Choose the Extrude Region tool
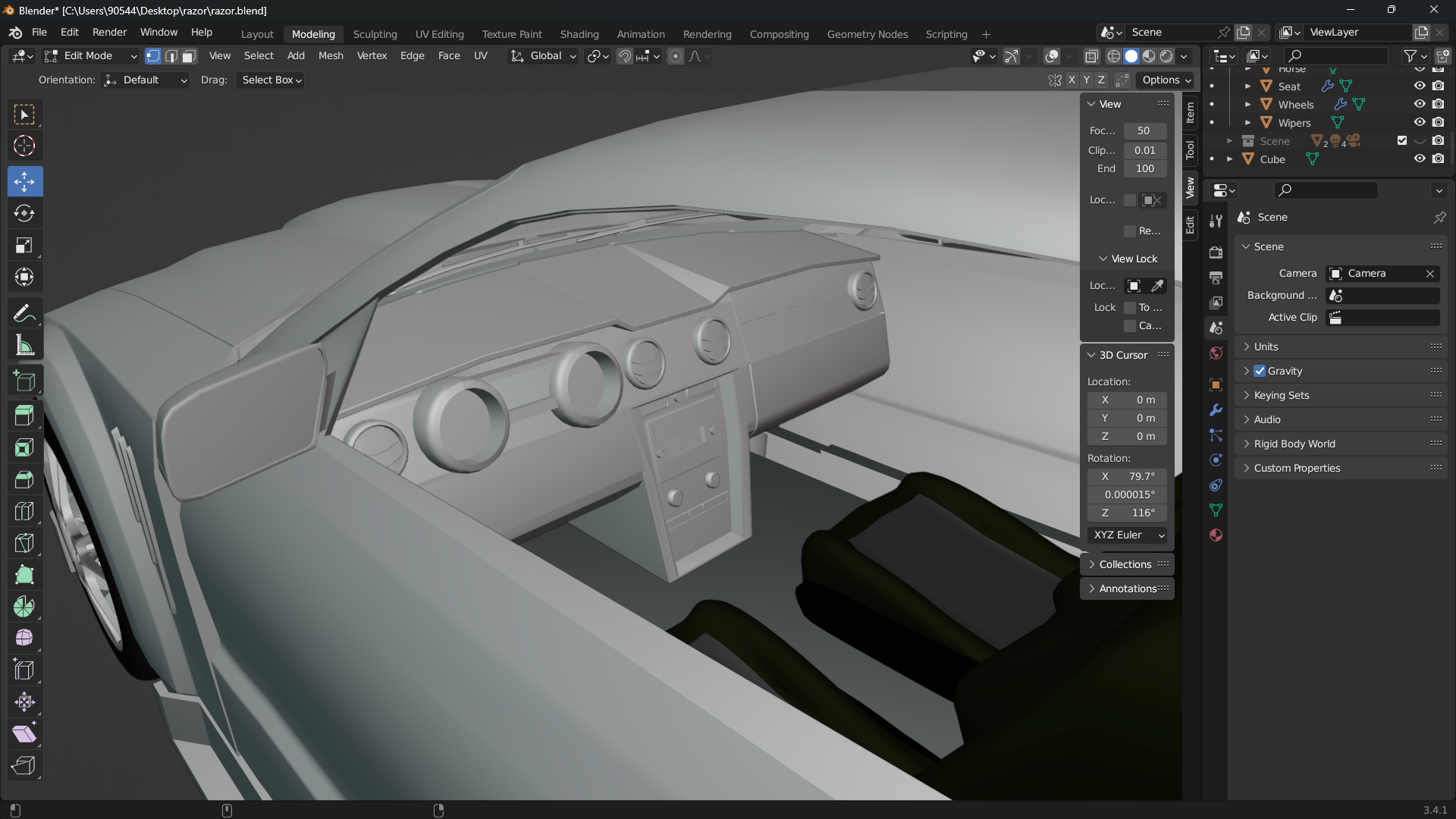The width and height of the screenshot is (1456, 819). 24,416
